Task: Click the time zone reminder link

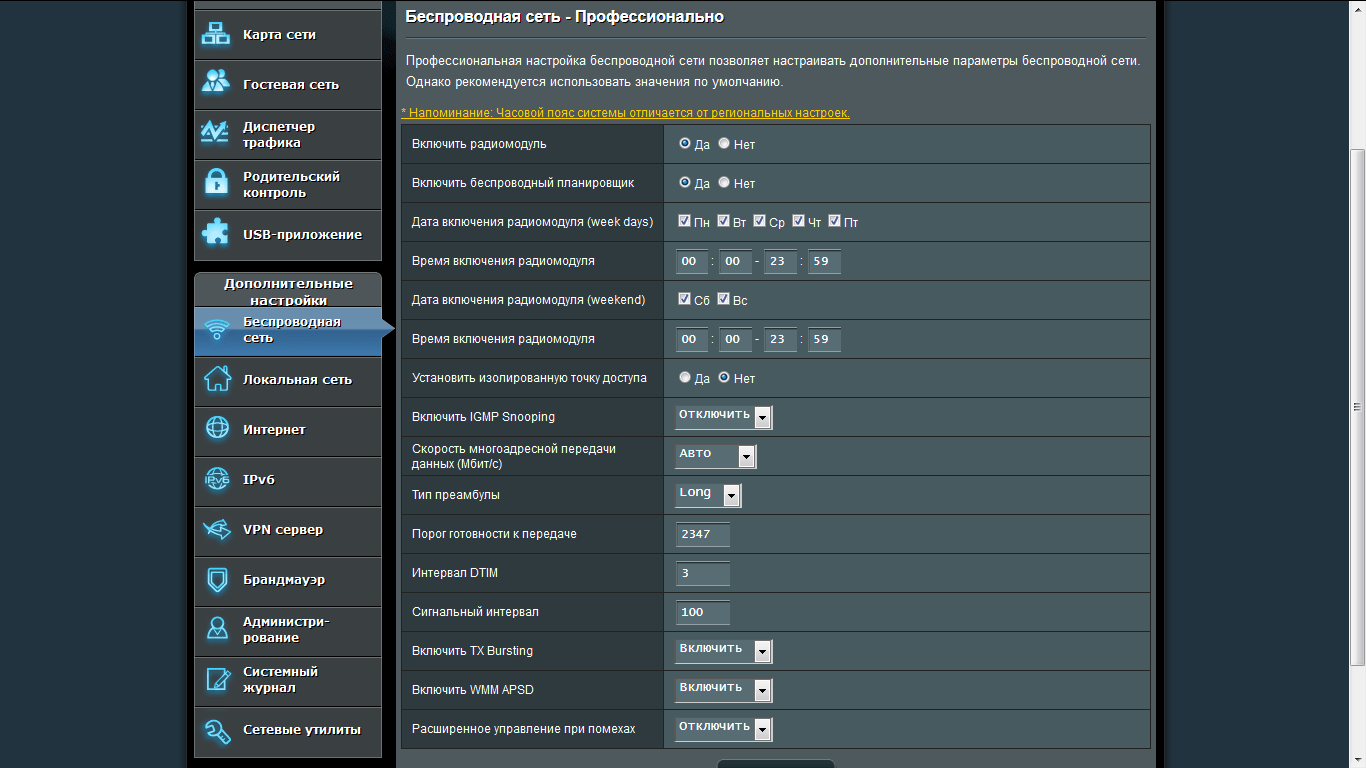Action: point(625,113)
